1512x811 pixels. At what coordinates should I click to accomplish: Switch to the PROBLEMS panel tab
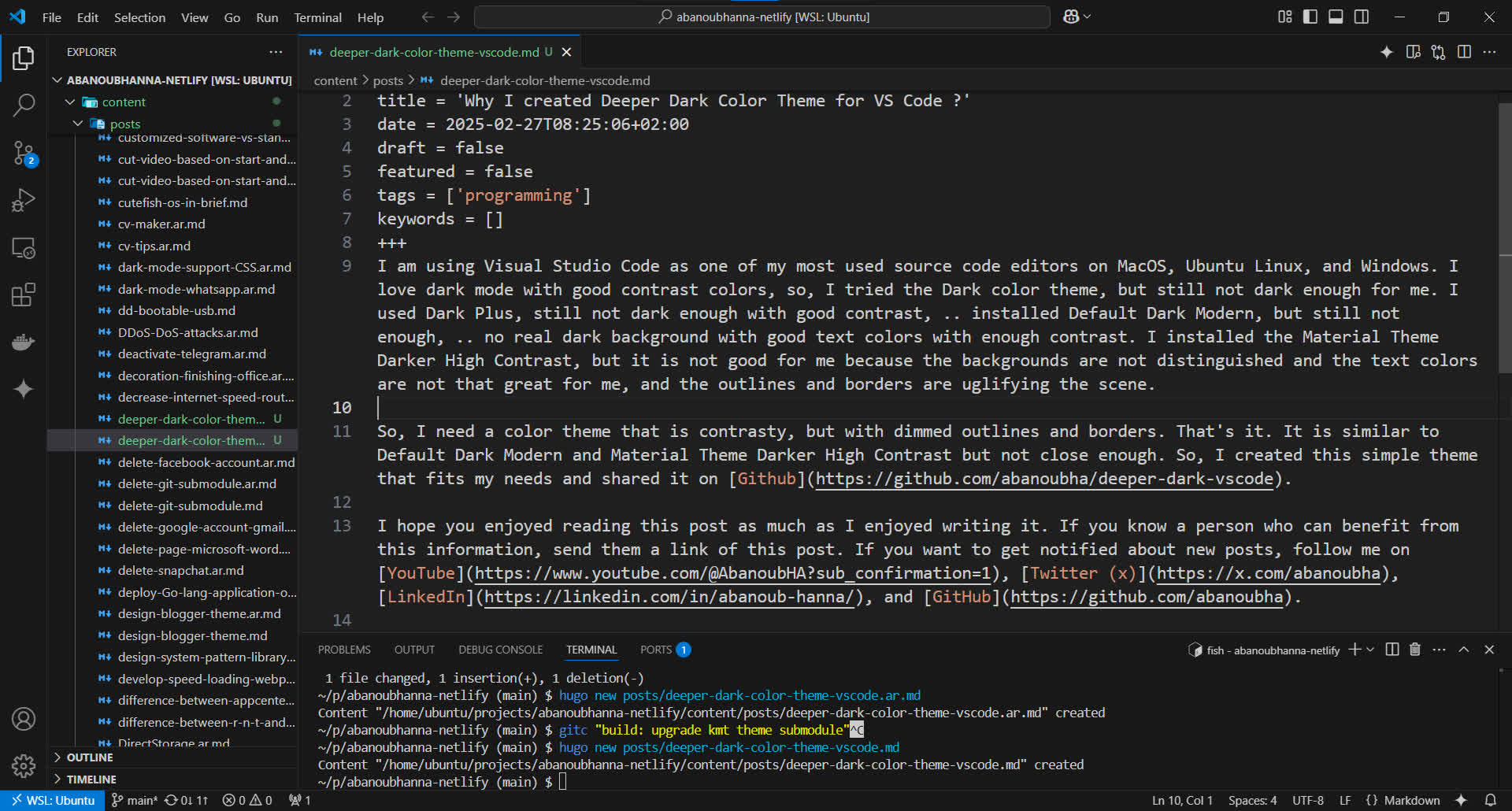pyautogui.click(x=344, y=650)
